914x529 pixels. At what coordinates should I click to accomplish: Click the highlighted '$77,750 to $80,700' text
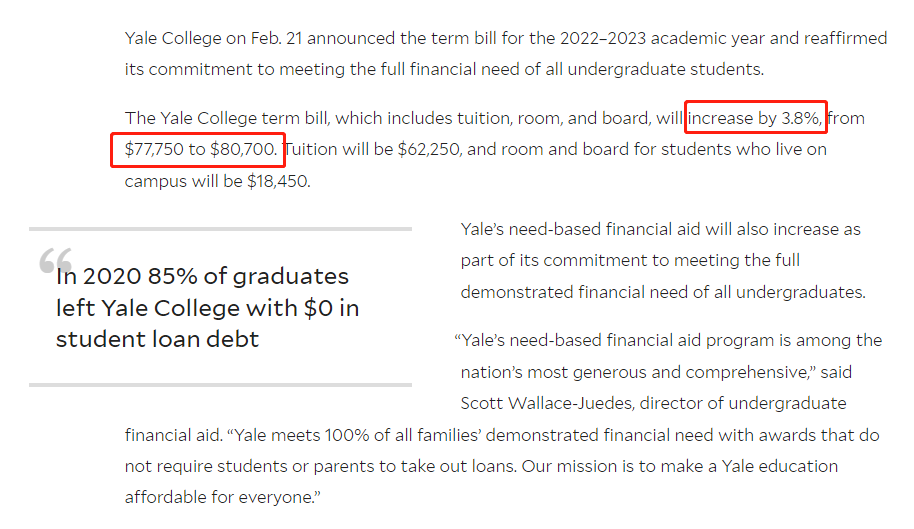click(201, 149)
